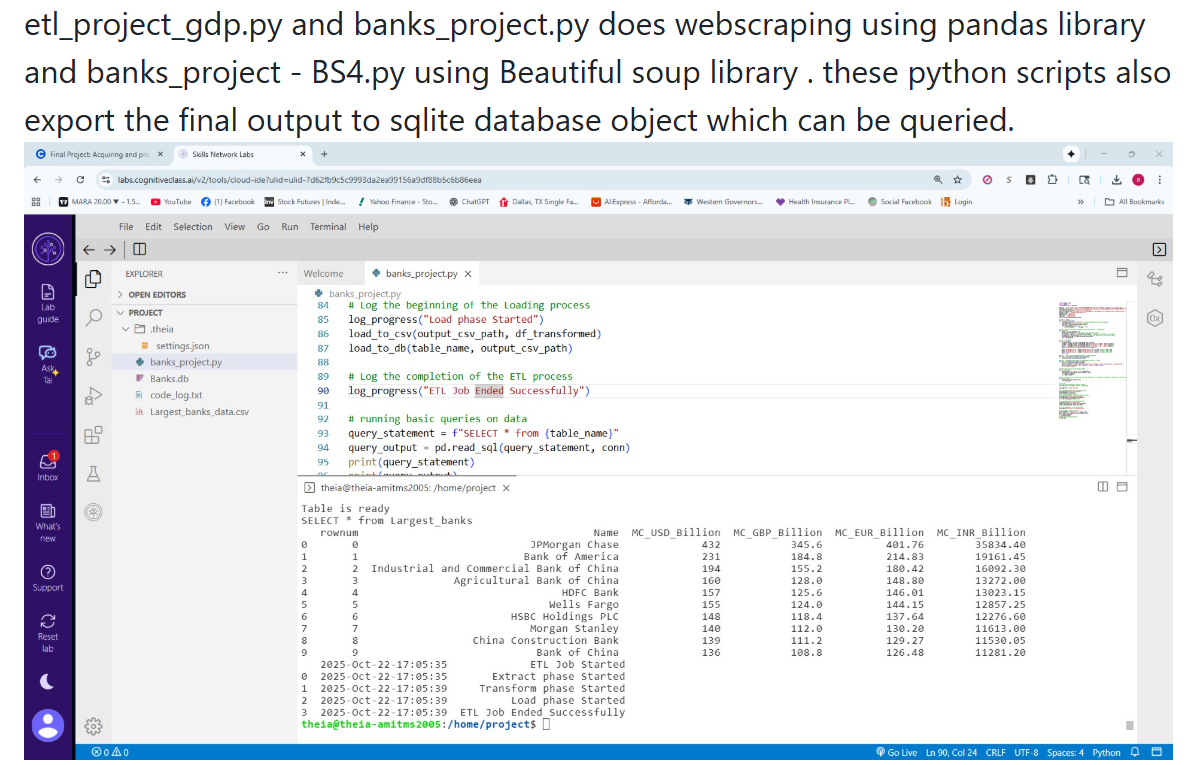Open the Search view in activity bar
1195x765 pixels.
pyautogui.click(x=93, y=317)
